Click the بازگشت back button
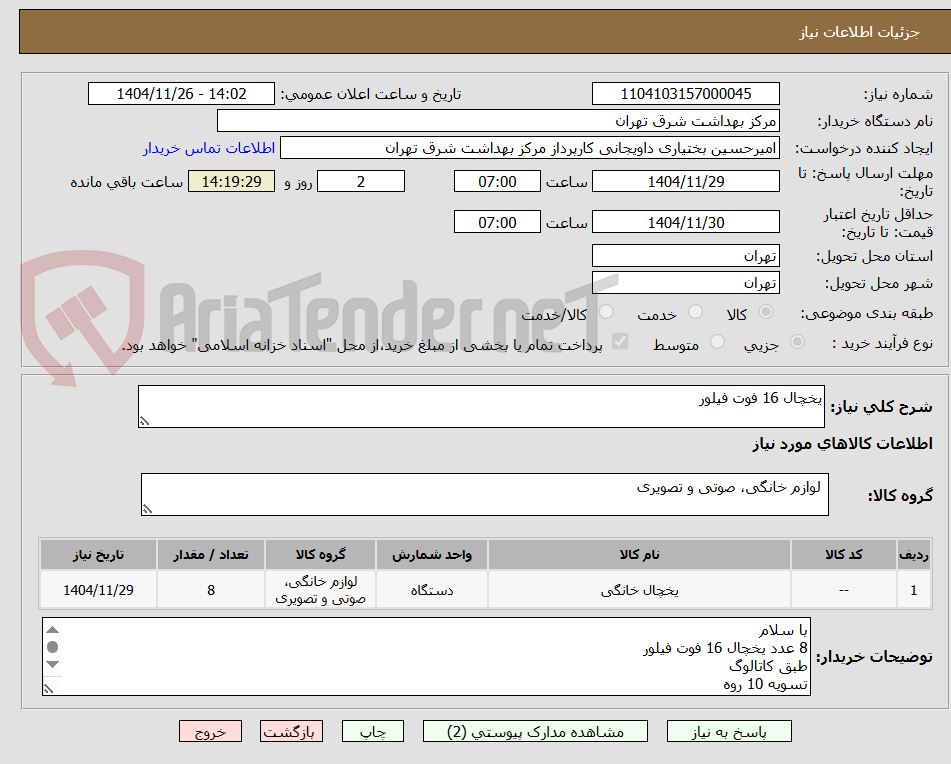Screen dimensions: 951x764 pyautogui.click(x=291, y=731)
